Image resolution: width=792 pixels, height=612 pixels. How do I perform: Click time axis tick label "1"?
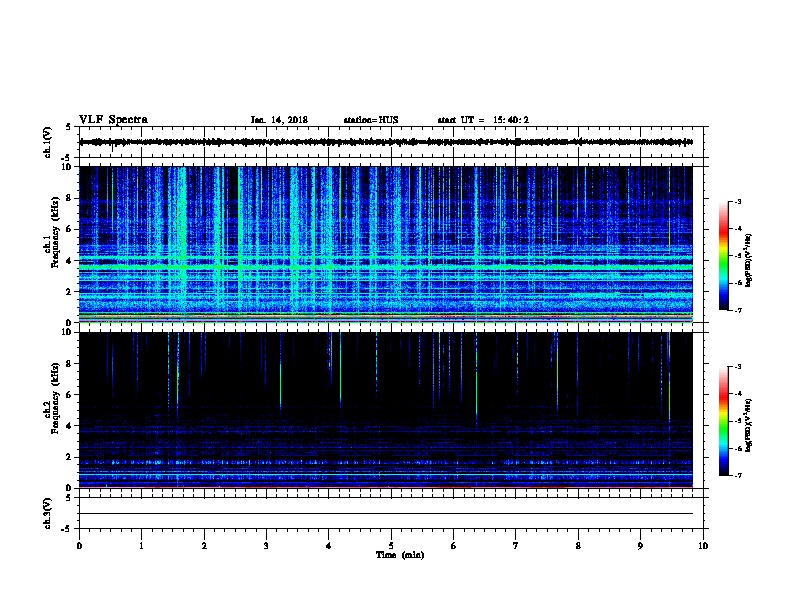[141, 546]
